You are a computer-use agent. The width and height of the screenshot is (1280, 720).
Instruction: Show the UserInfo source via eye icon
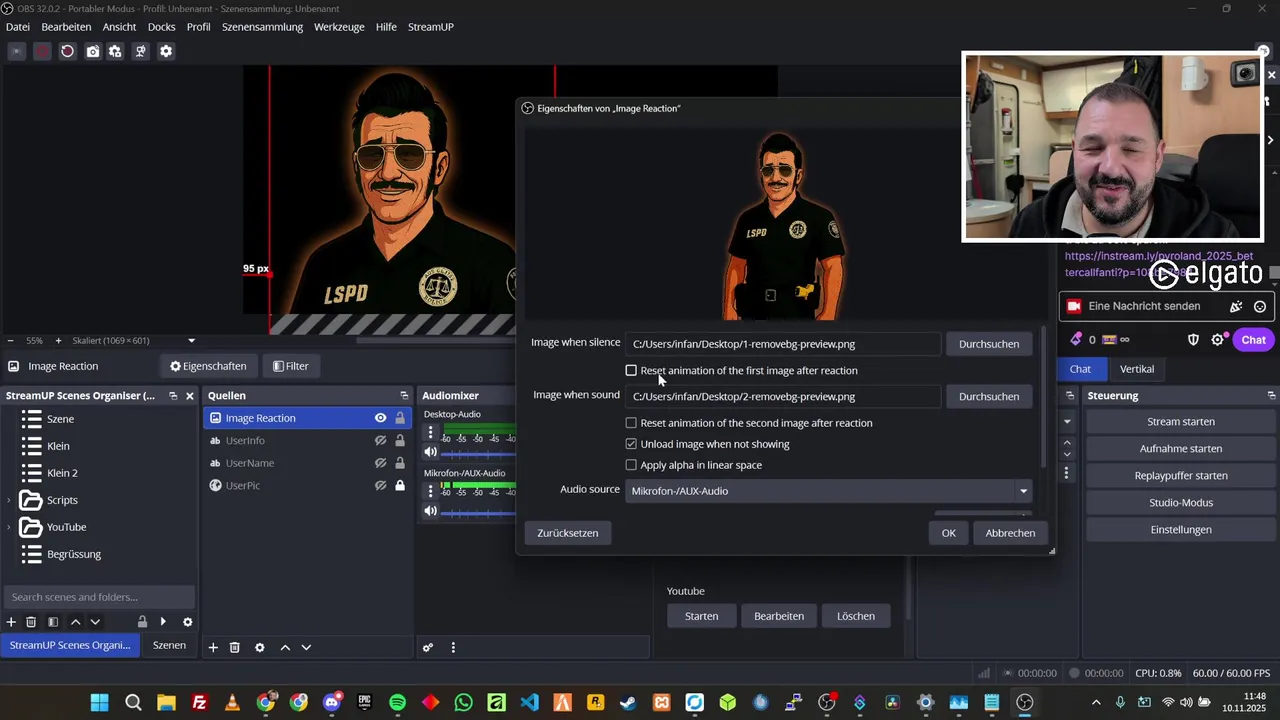(x=380, y=441)
